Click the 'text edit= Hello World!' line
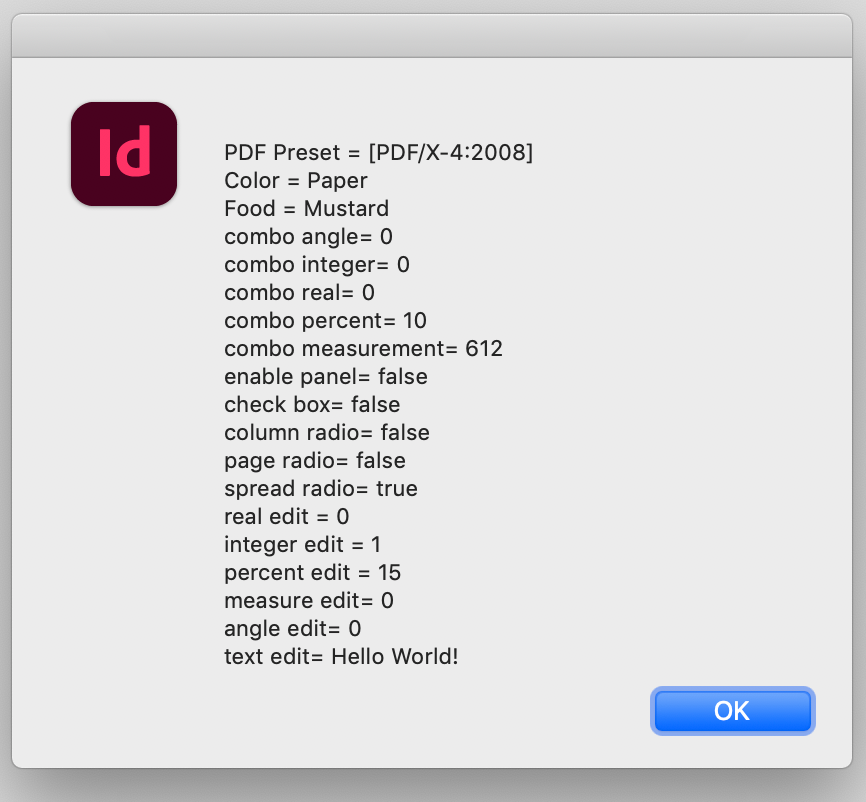866x802 pixels. (x=340, y=657)
